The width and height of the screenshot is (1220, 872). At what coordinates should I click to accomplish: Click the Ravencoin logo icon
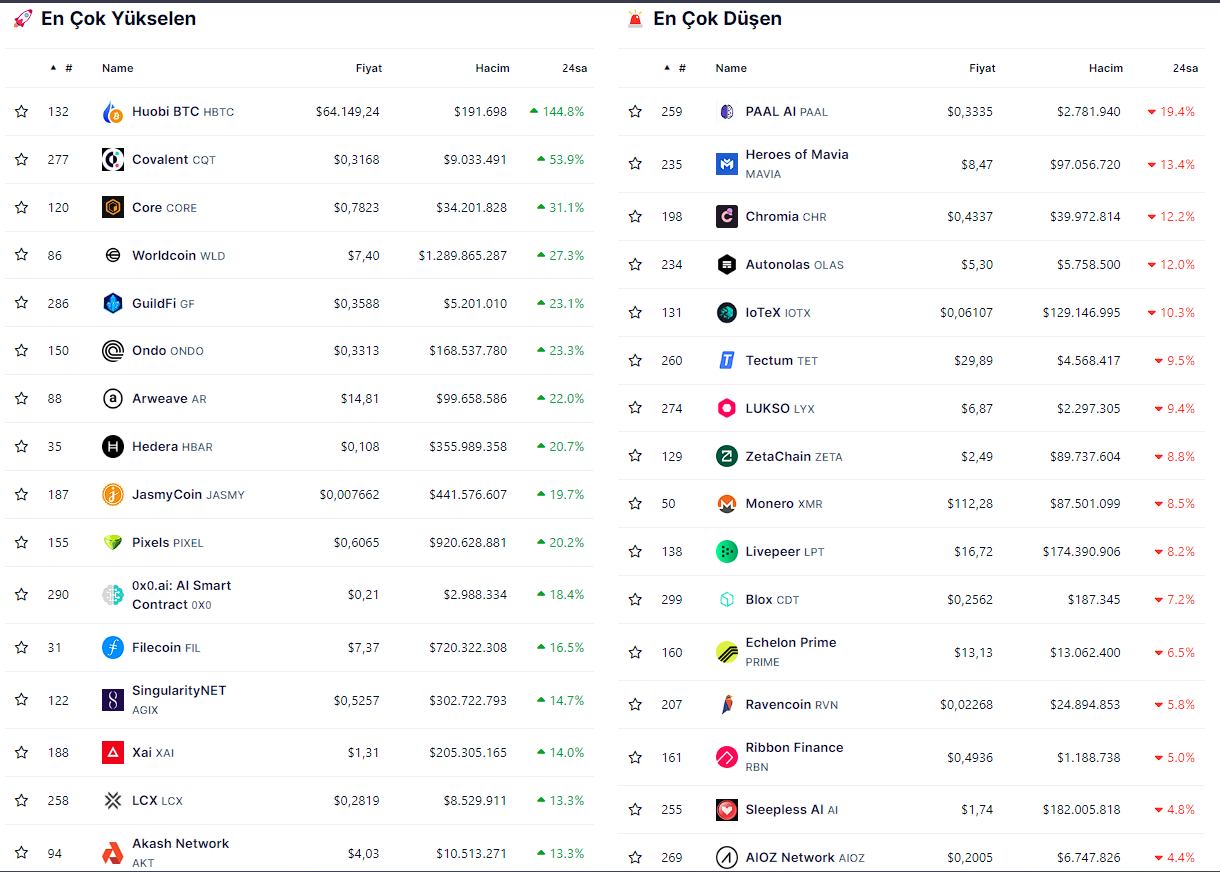727,705
